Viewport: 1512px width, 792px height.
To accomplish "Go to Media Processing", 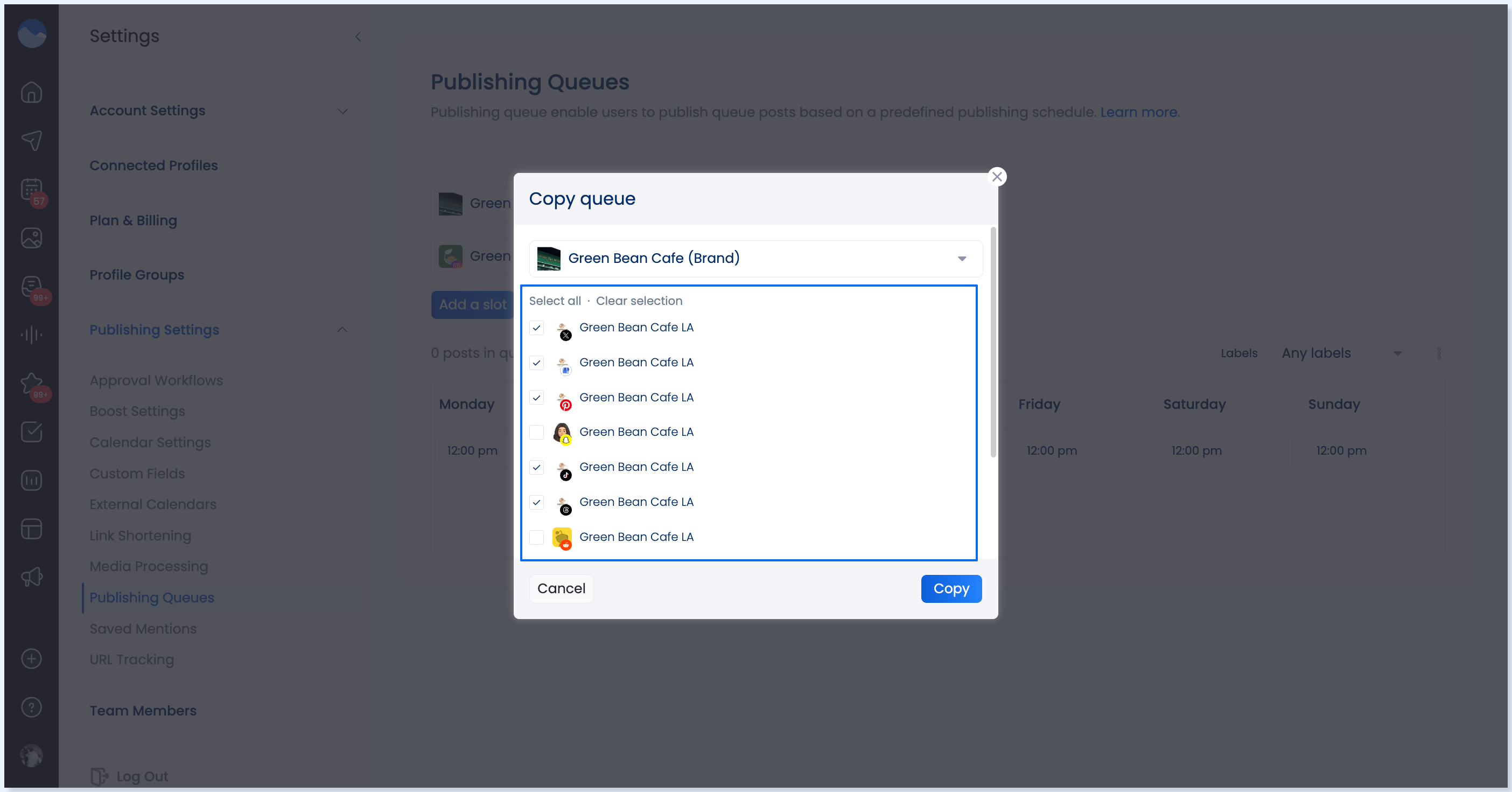I will tap(149, 567).
